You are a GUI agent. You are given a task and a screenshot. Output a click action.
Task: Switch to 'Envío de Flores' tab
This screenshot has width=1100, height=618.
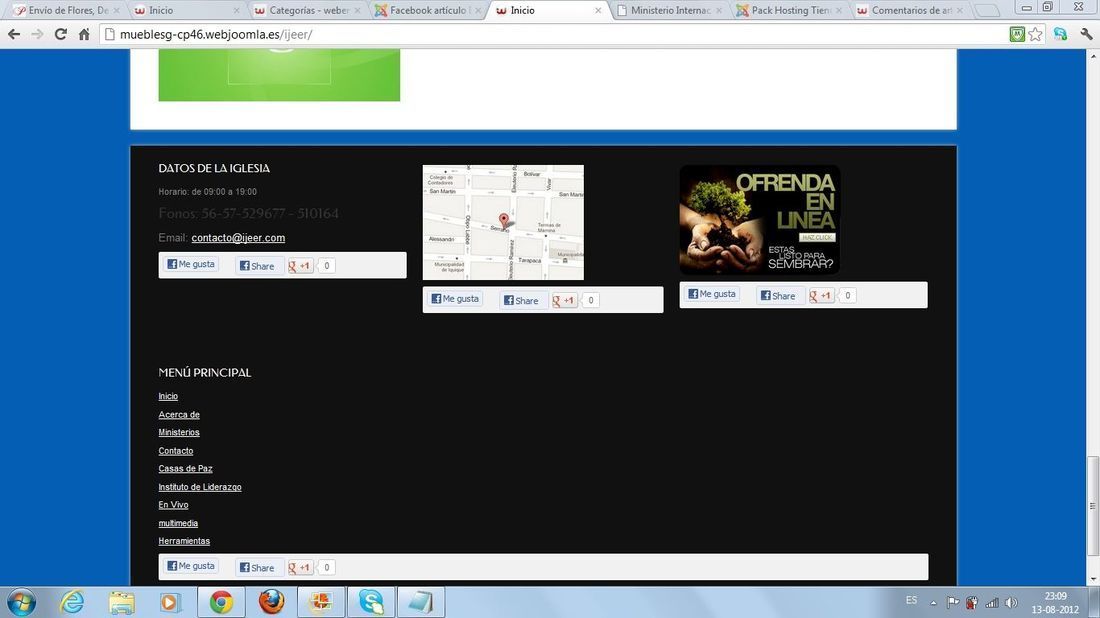pos(68,11)
